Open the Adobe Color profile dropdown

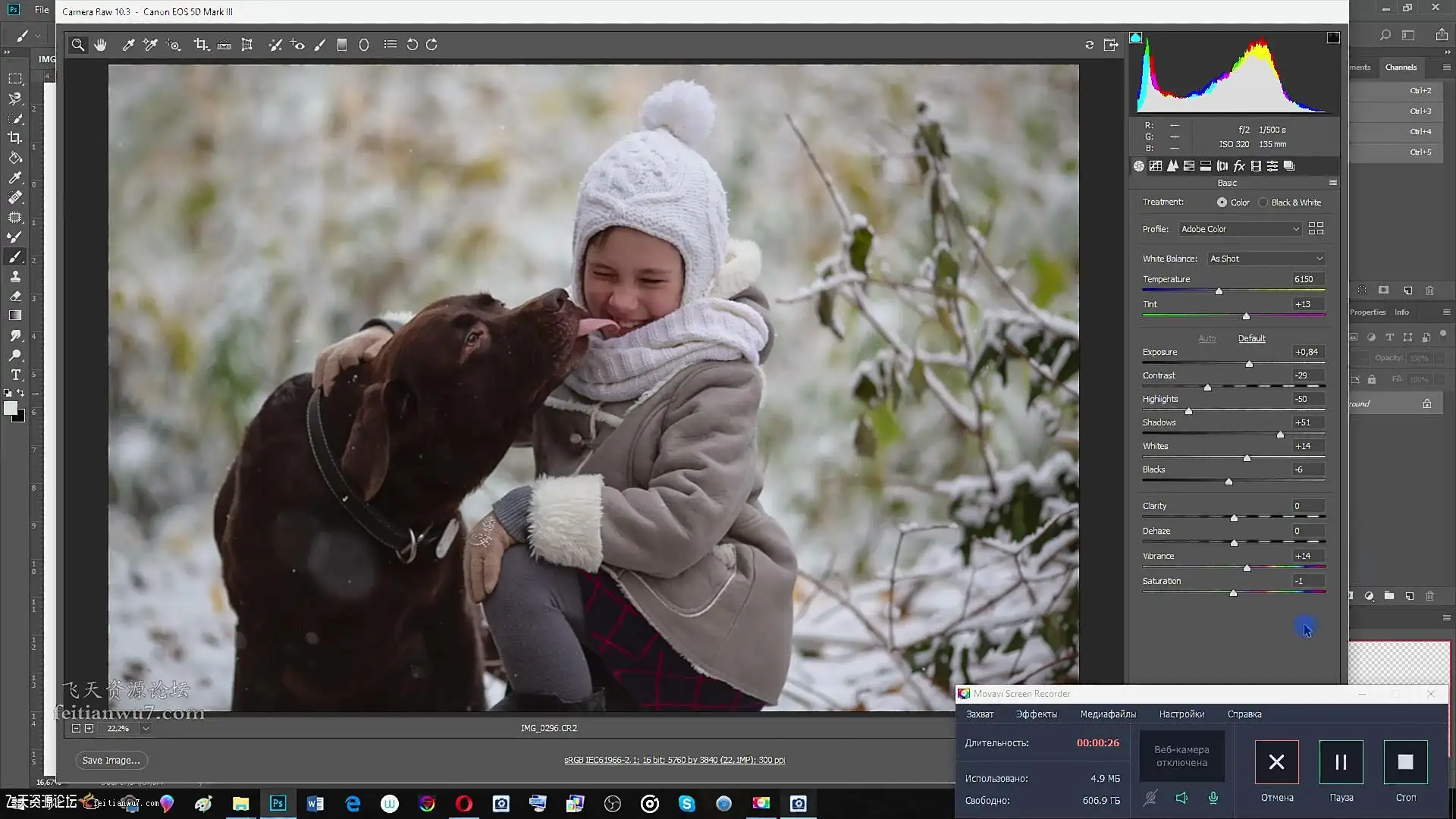(1240, 229)
